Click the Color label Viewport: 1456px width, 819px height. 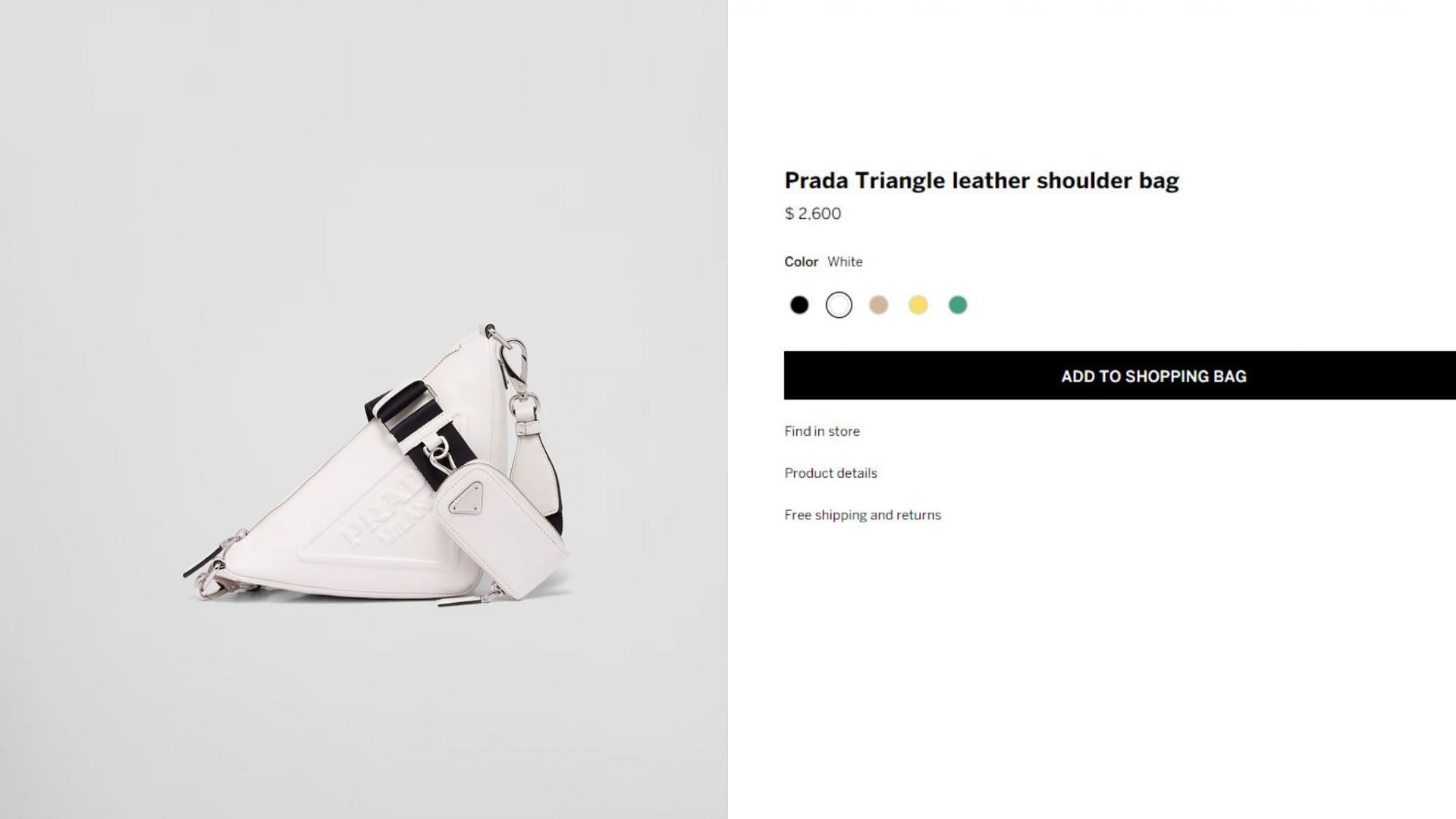[x=801, y=262]
